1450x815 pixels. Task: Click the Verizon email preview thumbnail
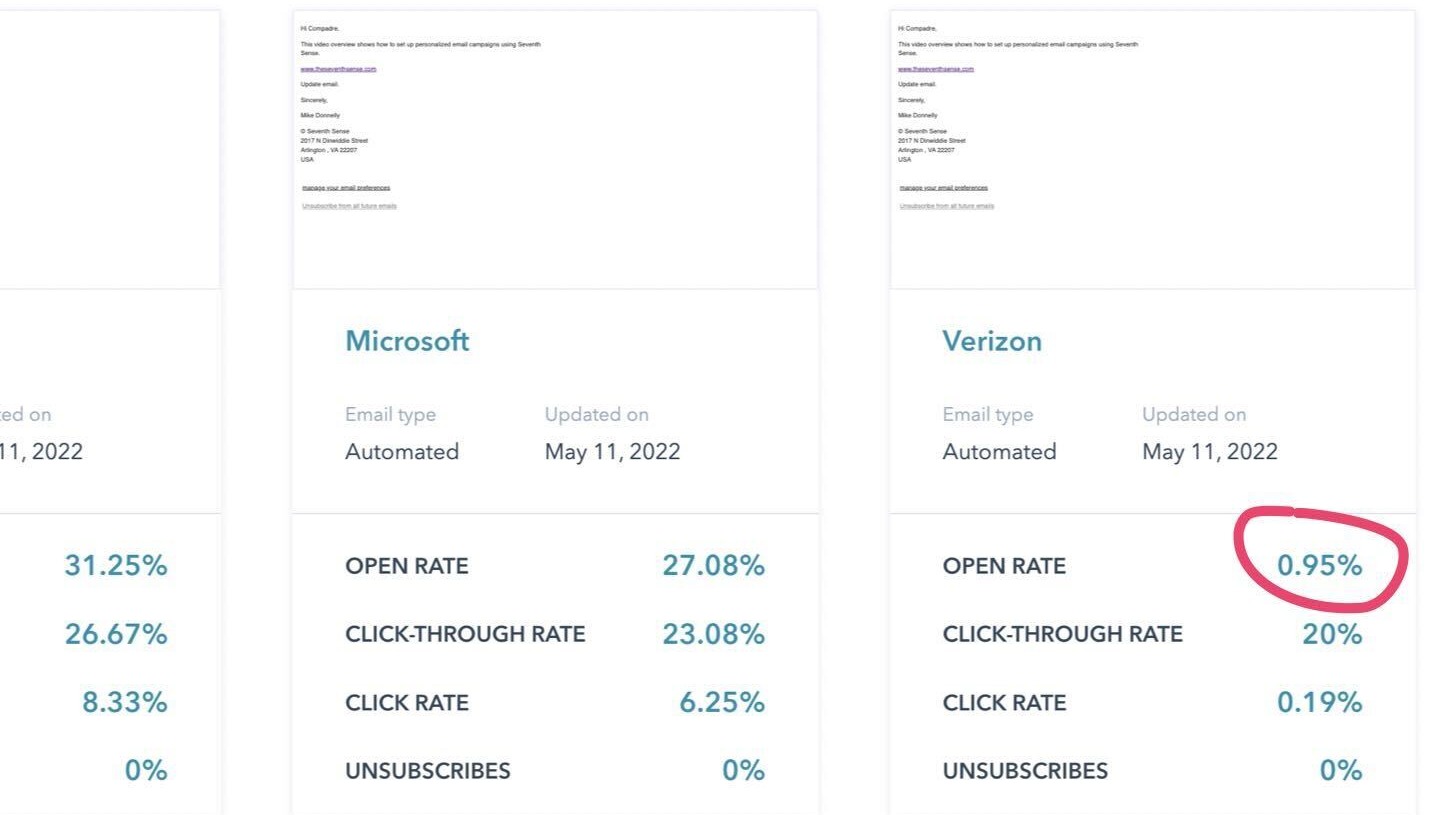coord(1152,150)
